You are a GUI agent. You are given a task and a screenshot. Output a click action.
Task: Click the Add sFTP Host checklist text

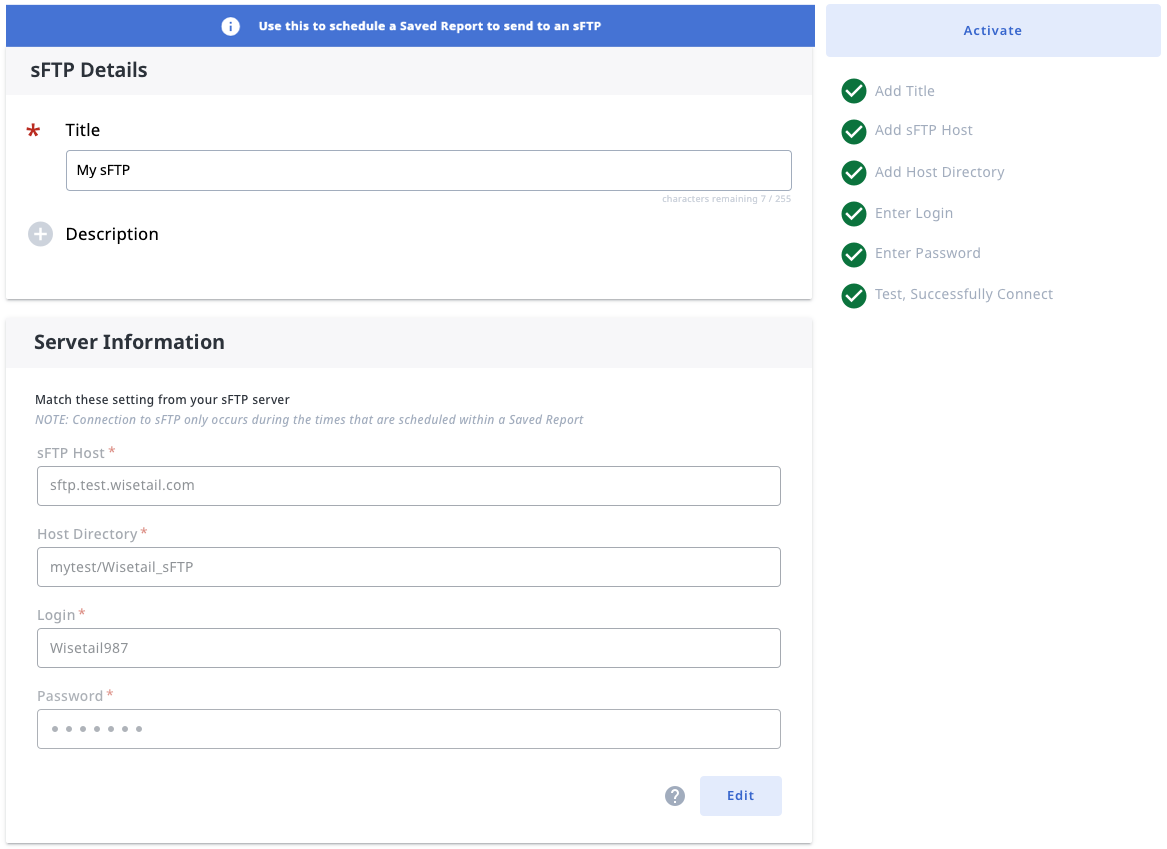click(x=924, y=130)
